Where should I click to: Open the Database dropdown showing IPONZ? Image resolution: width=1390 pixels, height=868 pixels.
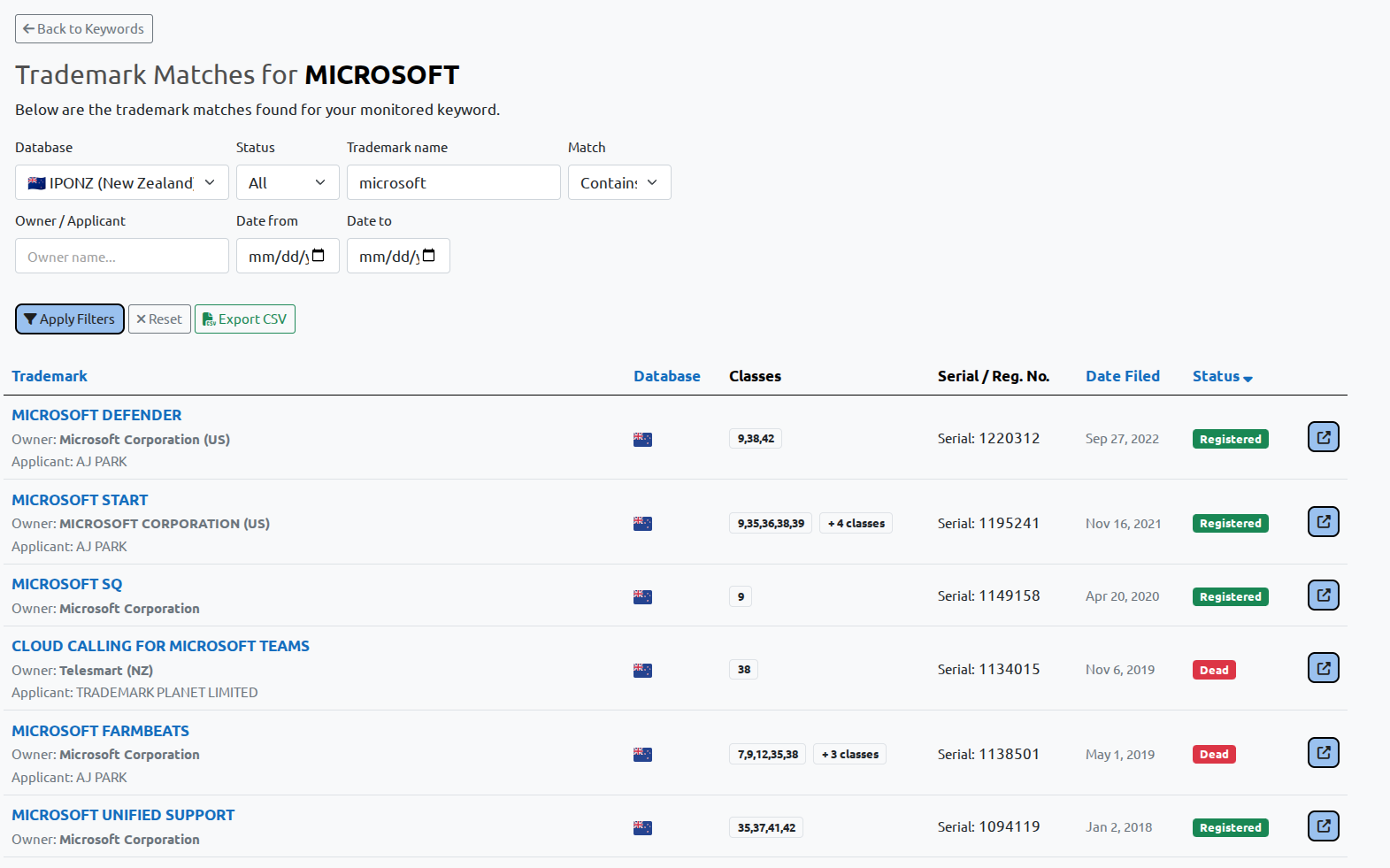122,182
